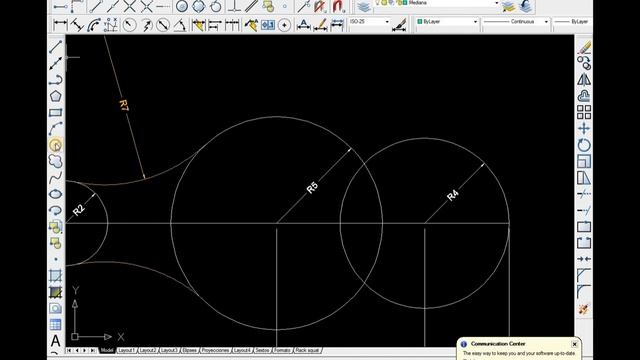Select the Baseline dimension tool

tap(215, 25)
